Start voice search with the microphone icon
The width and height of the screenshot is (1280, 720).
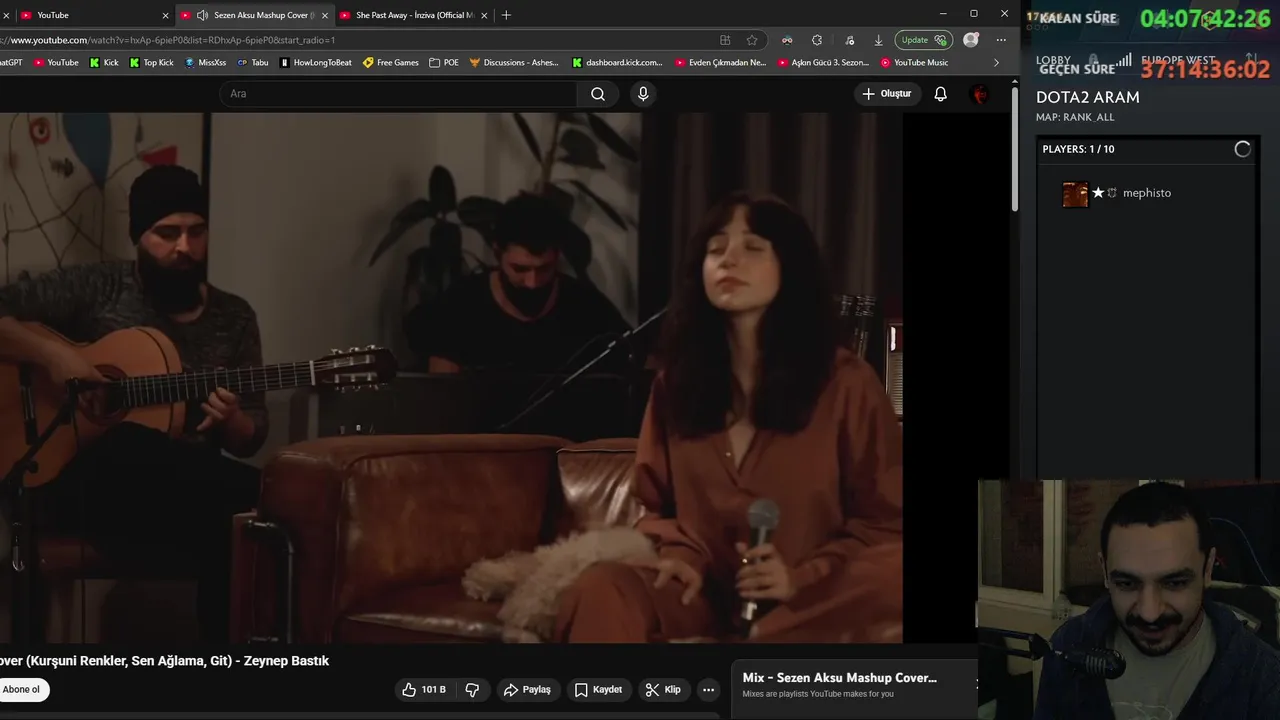click(x=643, y=94)
